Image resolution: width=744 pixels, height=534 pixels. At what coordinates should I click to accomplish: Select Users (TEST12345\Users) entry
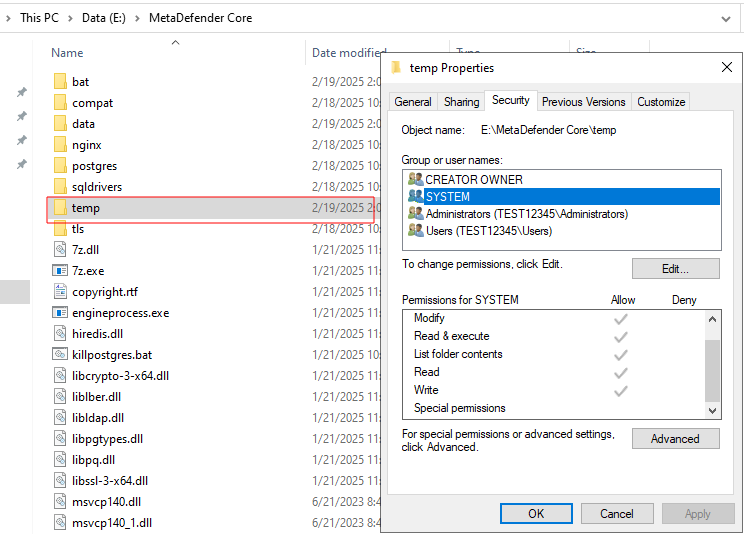(x=562, y=231)
